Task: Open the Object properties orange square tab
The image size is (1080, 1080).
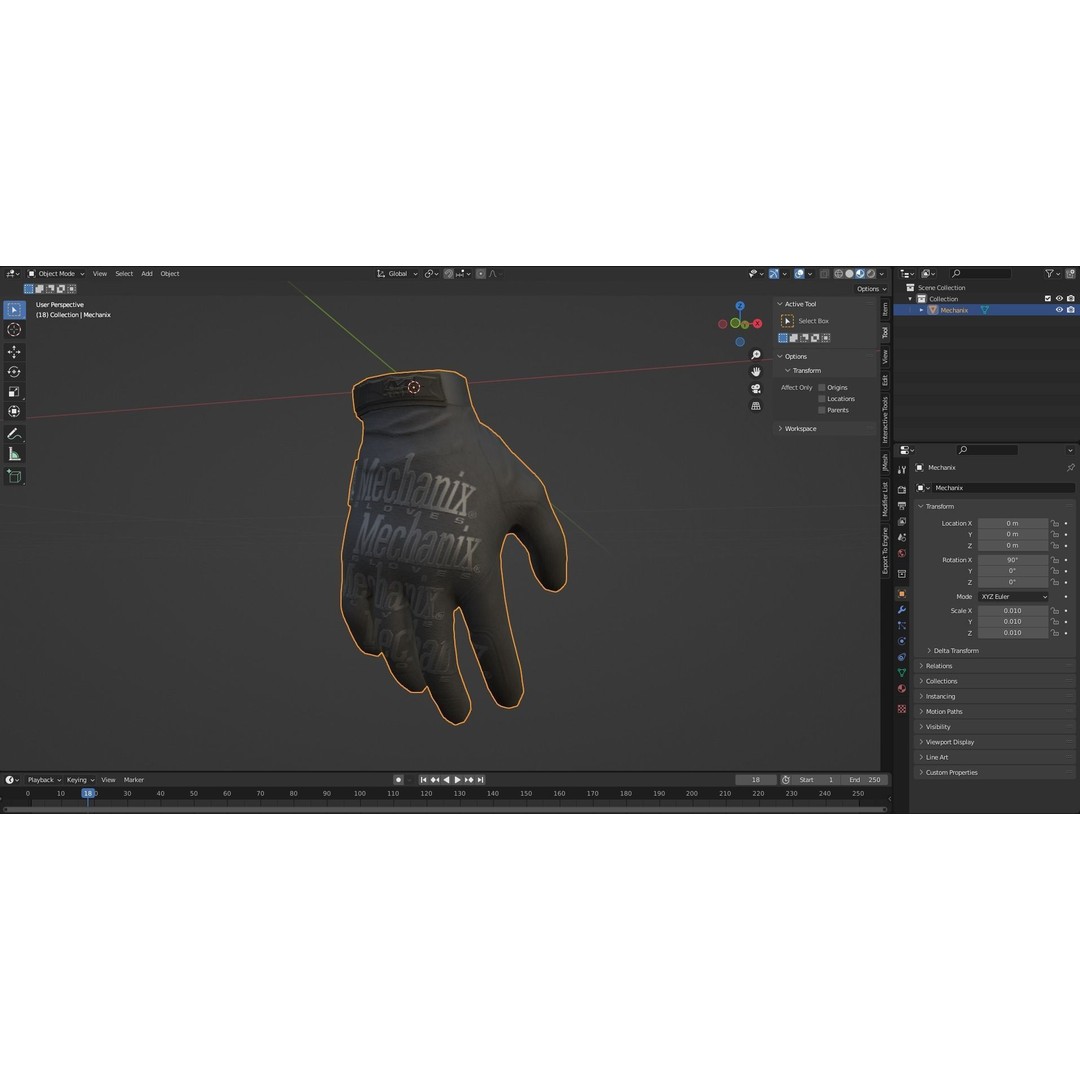Action: click(902, 594)
